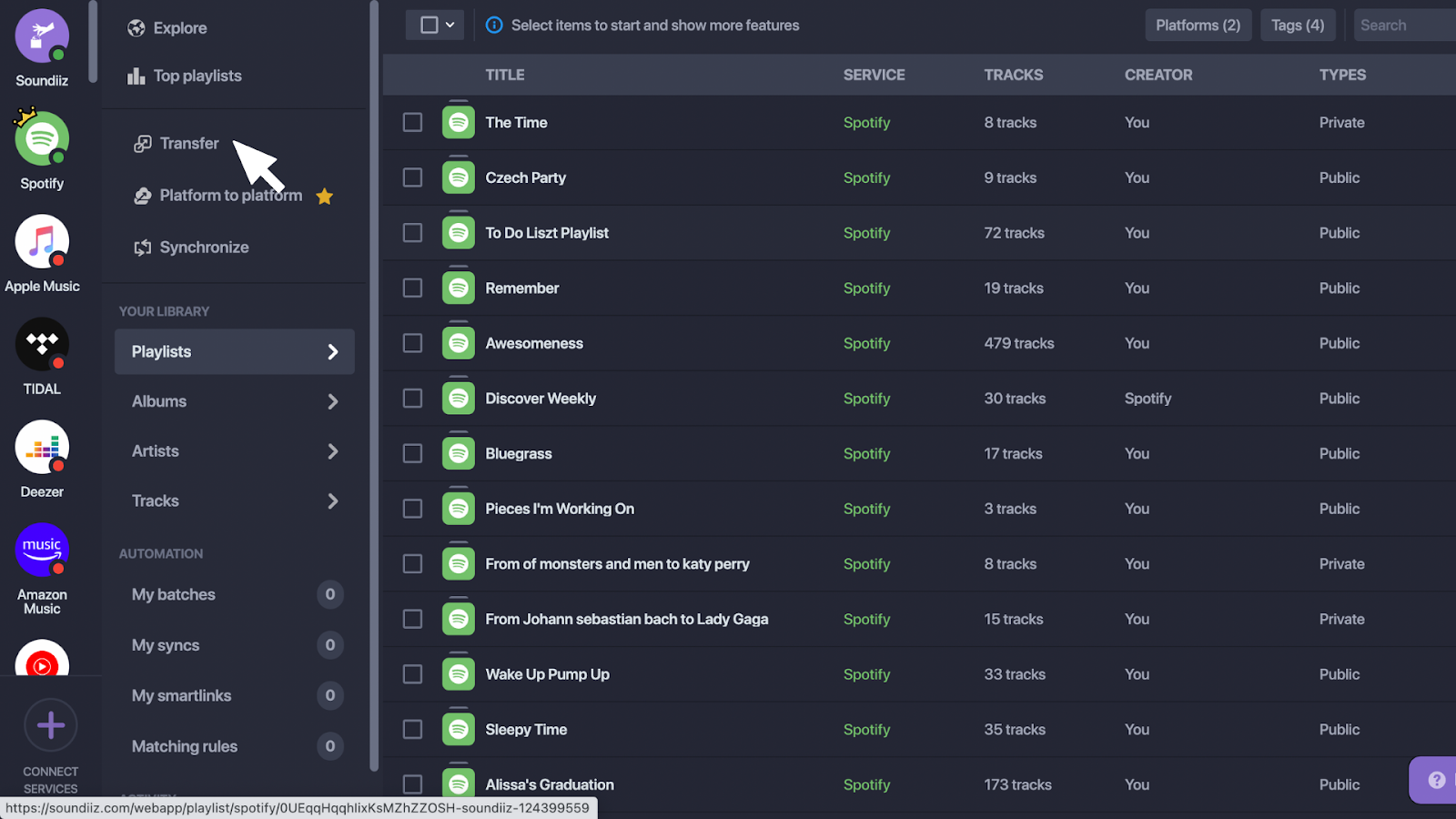1456x819 pixels.
Task: Click Spotify icon of Wake Up Pump Up
Action: 459,674
